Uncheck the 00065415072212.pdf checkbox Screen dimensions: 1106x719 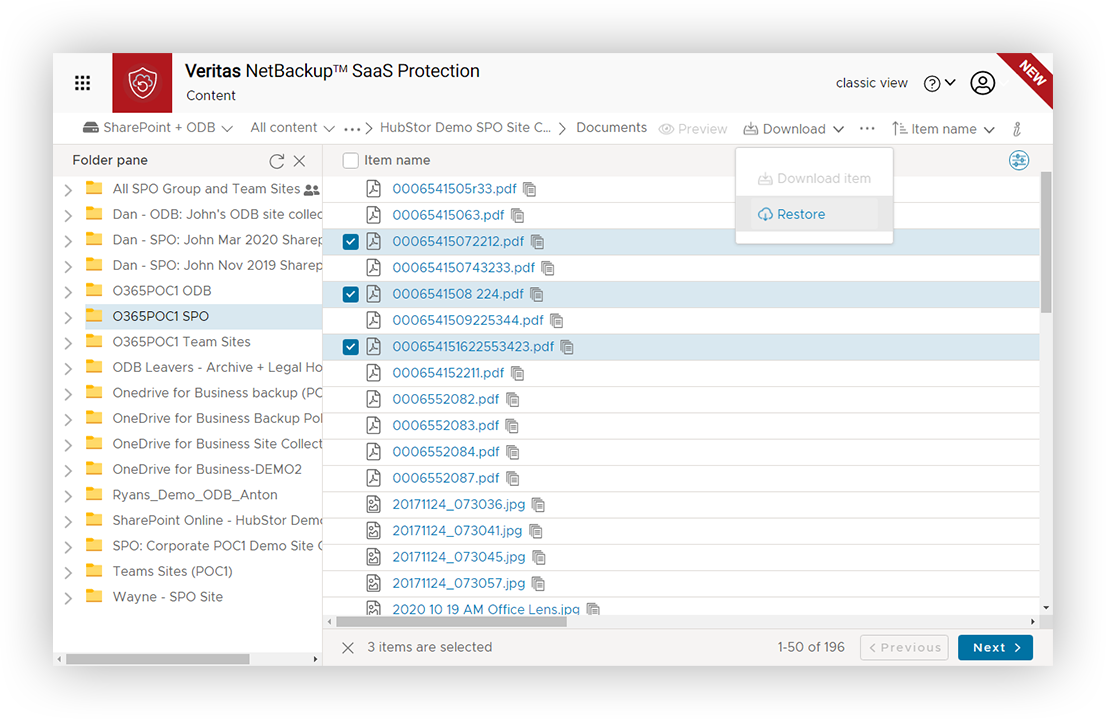coord(351,242)
